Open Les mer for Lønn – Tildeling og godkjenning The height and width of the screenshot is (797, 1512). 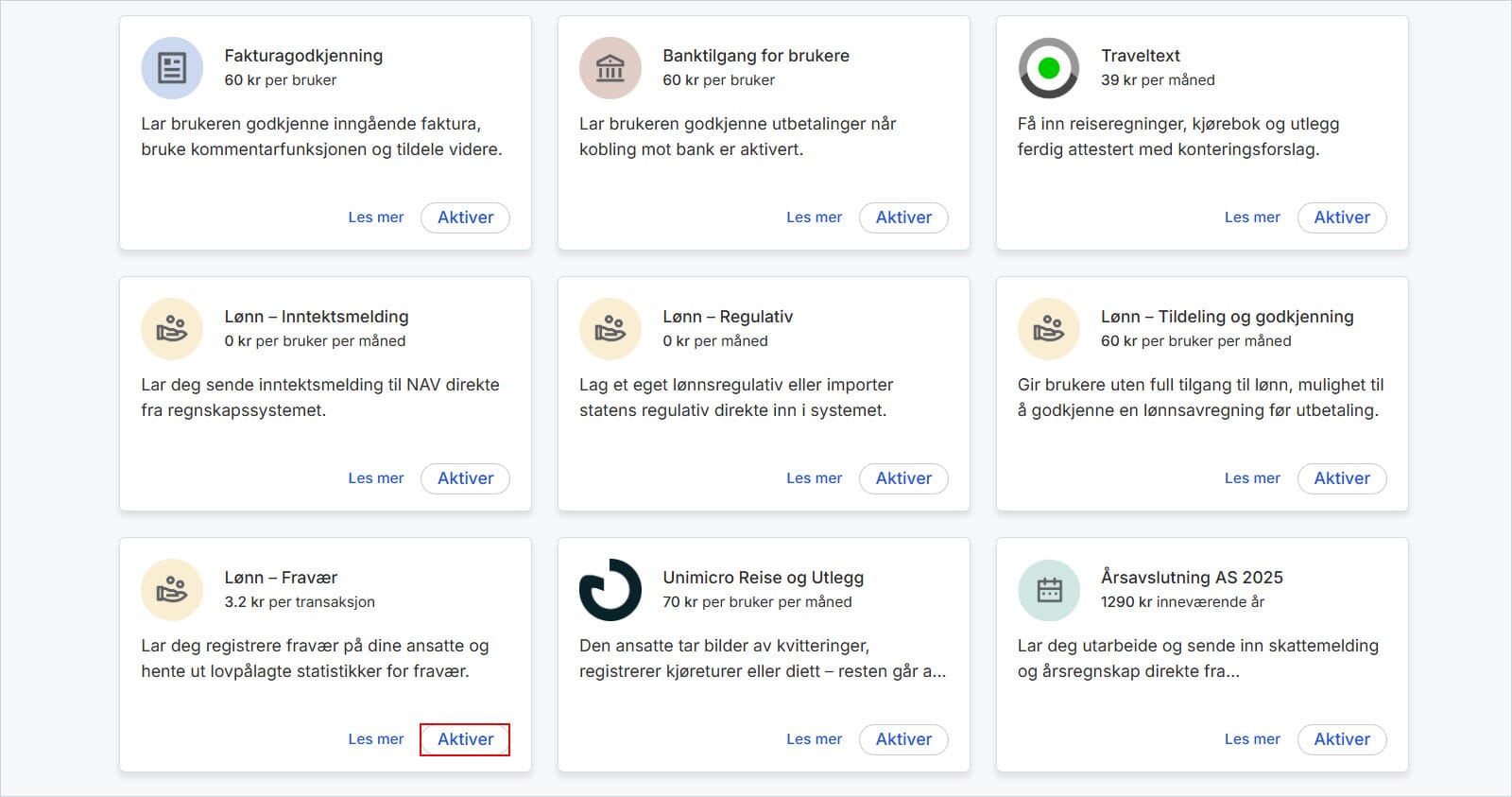click(x=1252, y=478)
